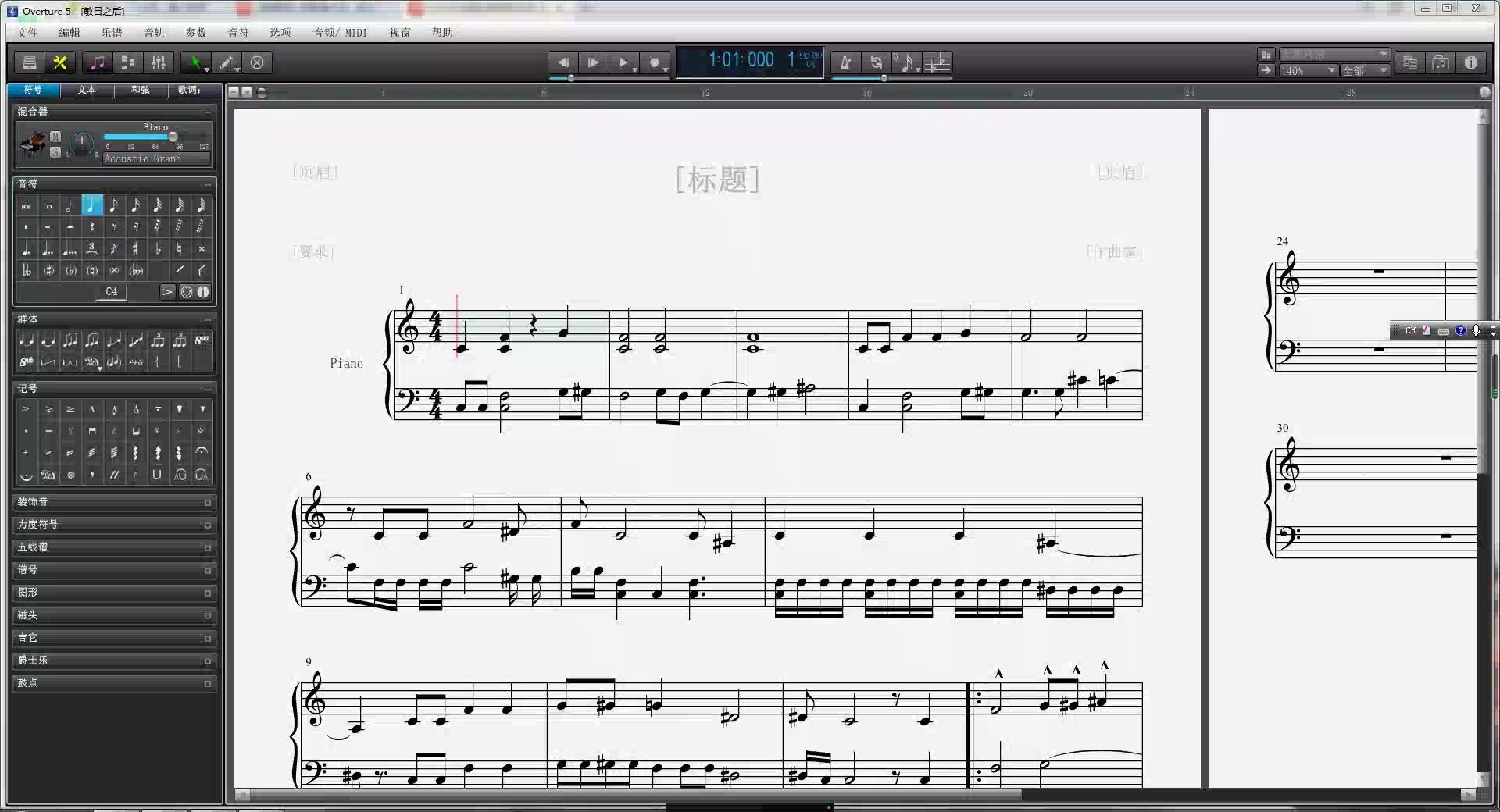This screenshot has height=812, width=1500.
Task: Select the flat accidental symbol
Action: pos(157,249)
